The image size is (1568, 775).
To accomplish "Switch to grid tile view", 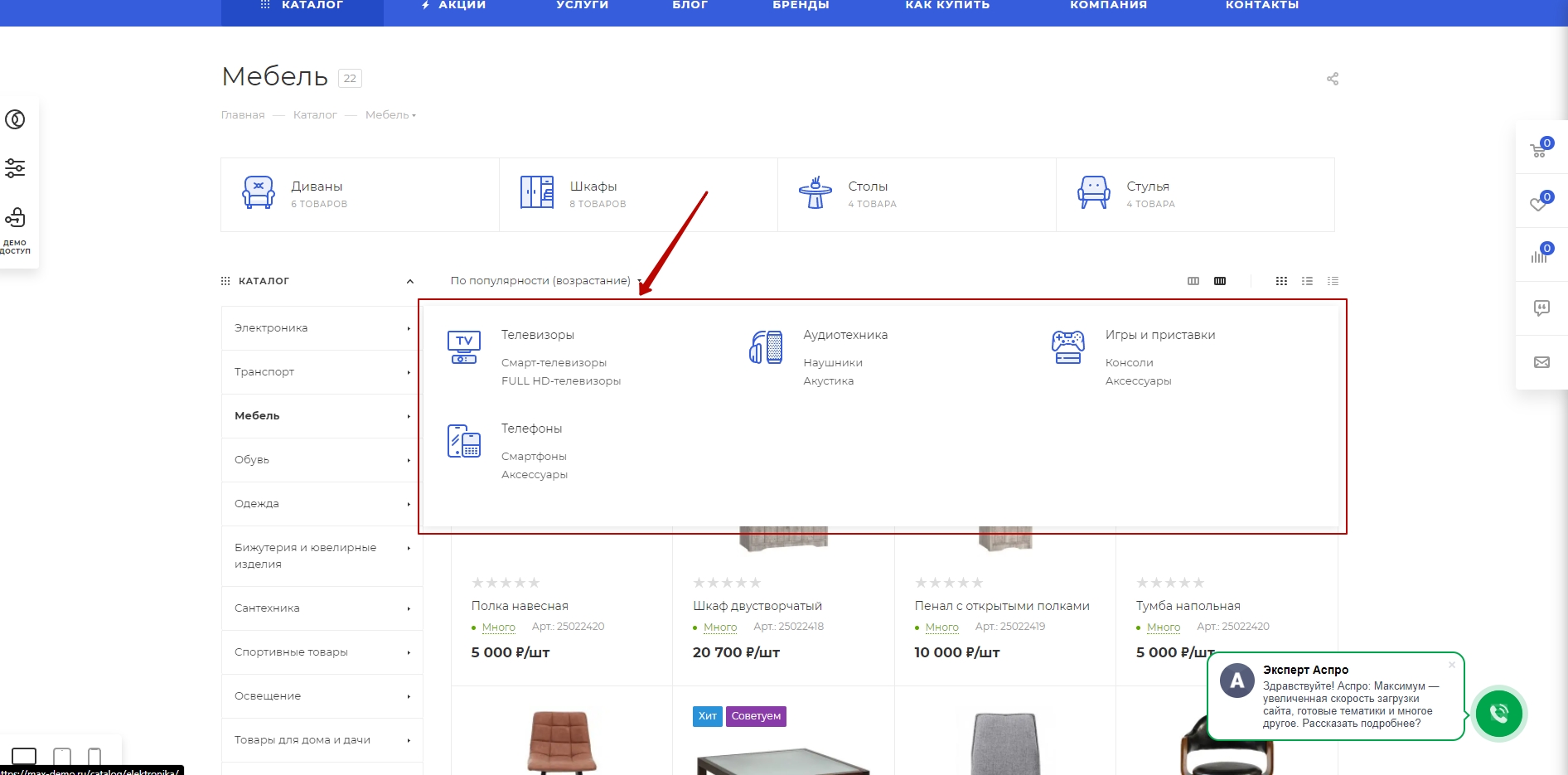I will pyautogui.click(x=1281, y=281).
